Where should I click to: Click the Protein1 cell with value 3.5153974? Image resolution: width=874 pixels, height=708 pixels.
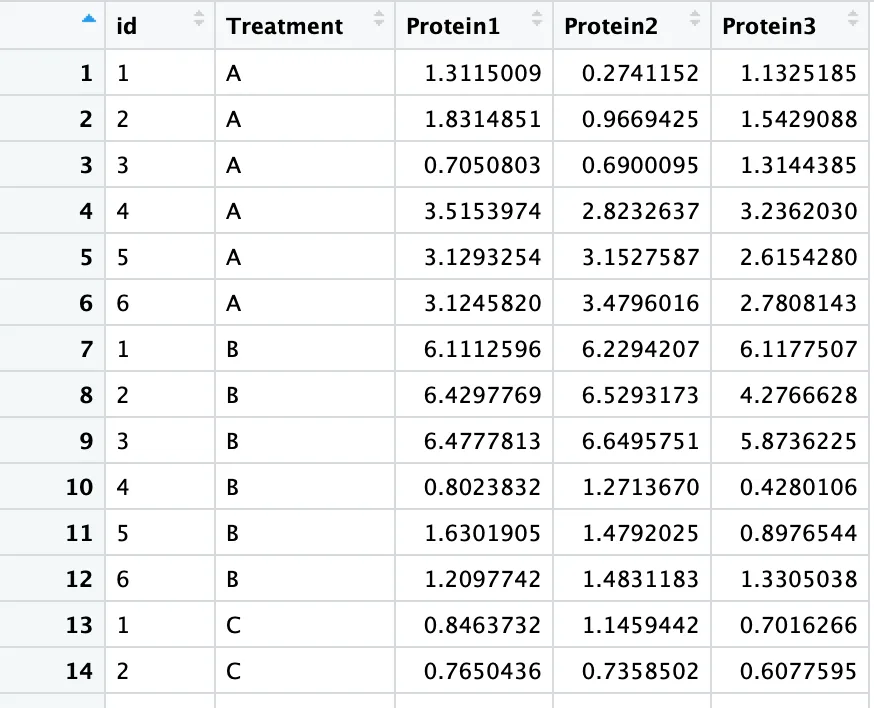coord(482,211)
